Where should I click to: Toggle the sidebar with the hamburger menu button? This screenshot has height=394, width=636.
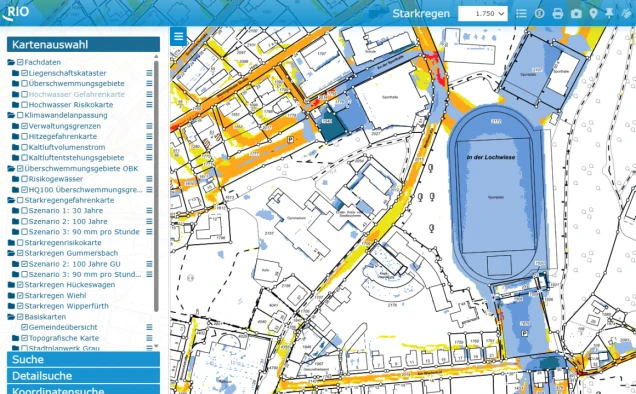[178, 36]
